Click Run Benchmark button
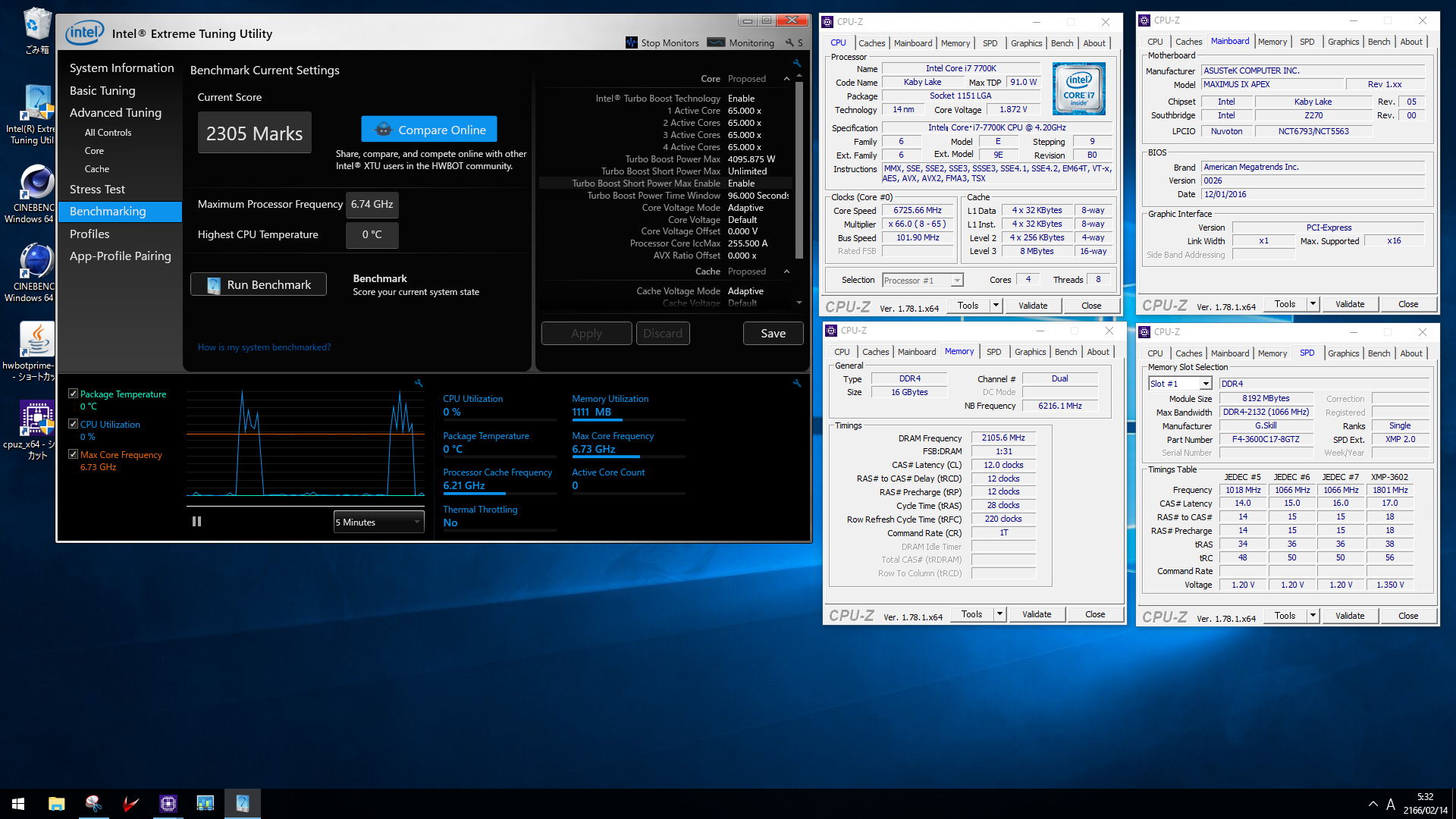This screenshot has width=1456, height=819. click(x=259, y=284)
